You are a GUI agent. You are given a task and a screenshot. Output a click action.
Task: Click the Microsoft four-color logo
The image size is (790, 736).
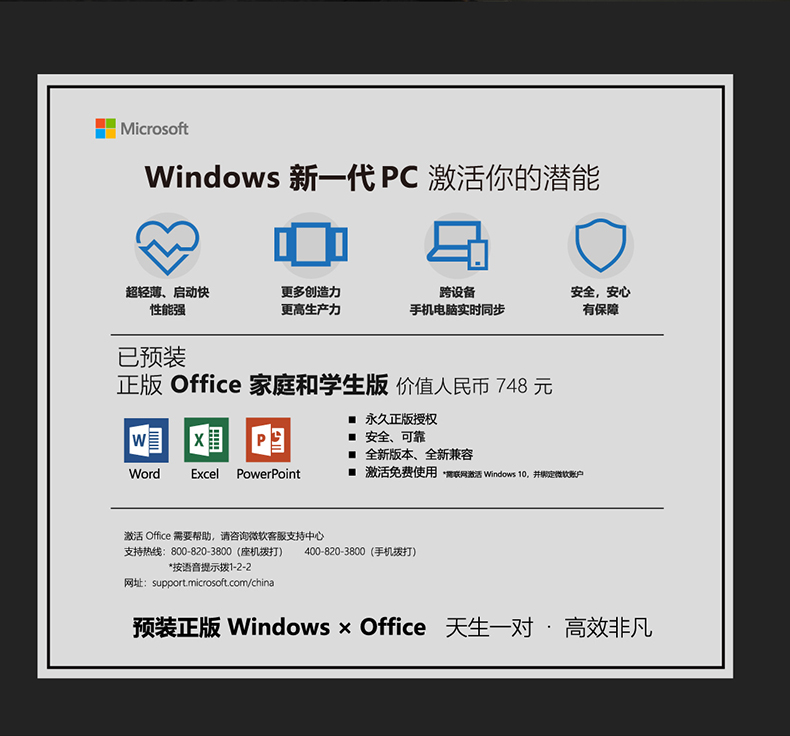105,128
